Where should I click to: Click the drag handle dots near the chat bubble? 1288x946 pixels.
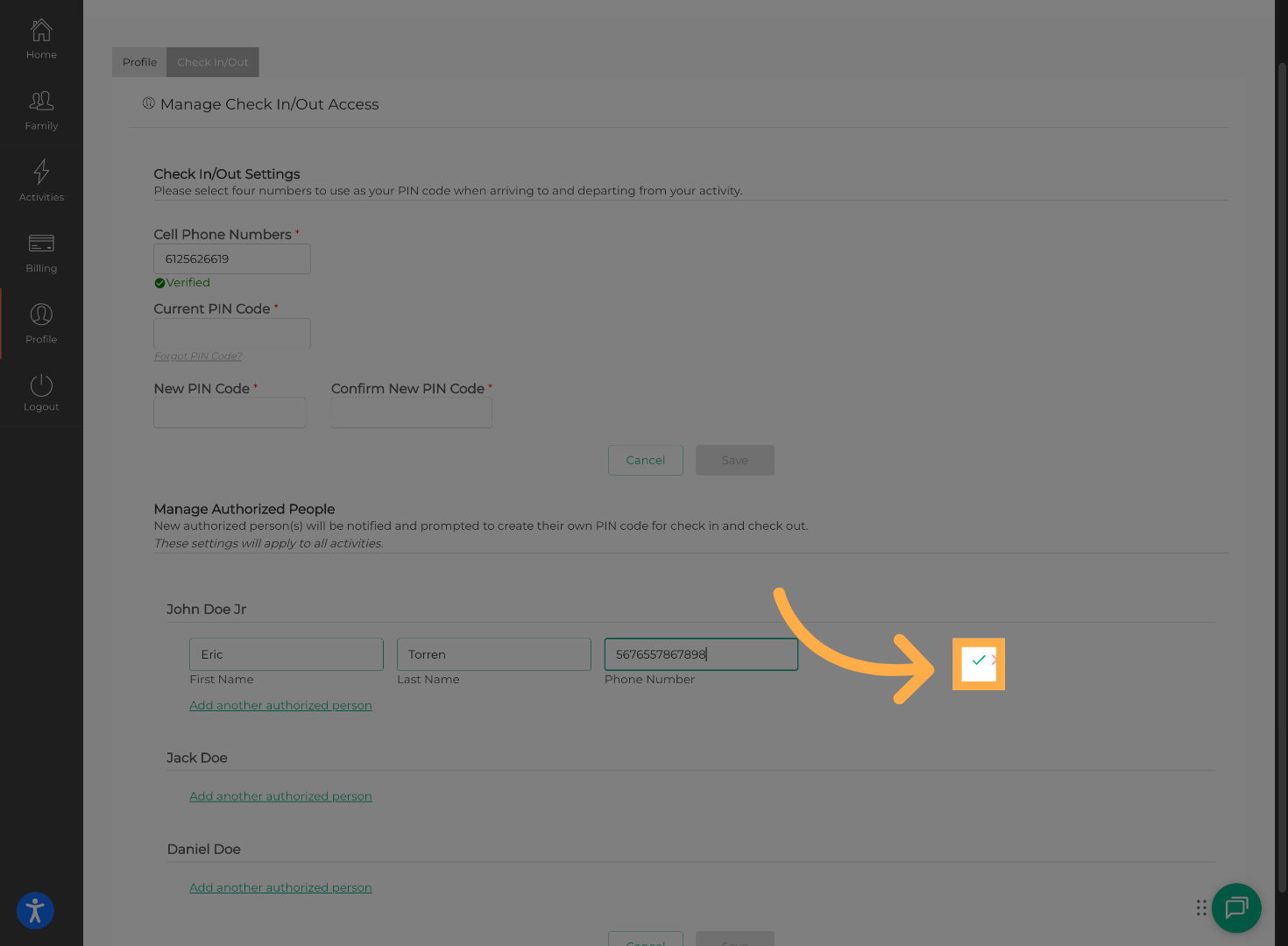(1201, 908)
